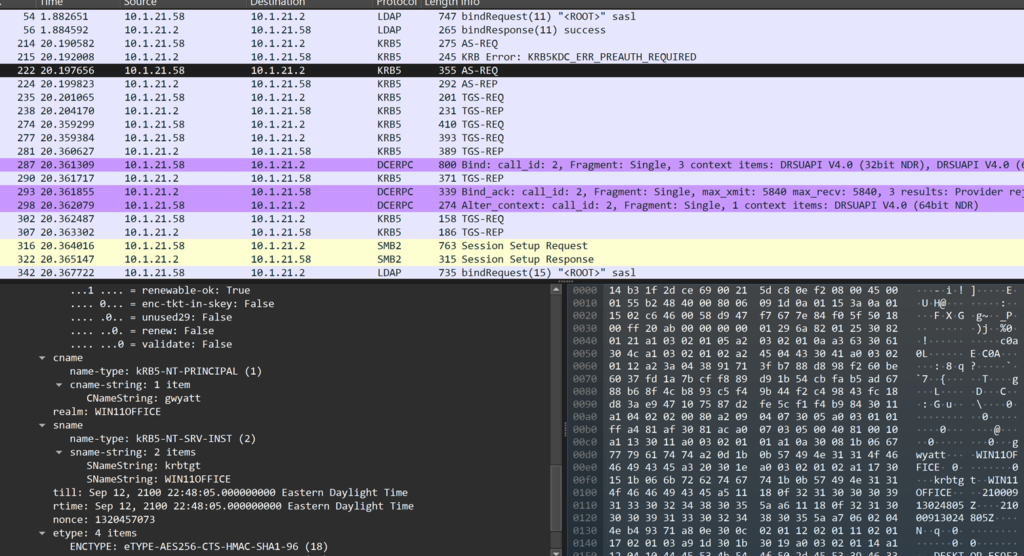This screenshot has height=556, width=1024.
Task: Collapse the sname tree node
Action: pos(41,425)
